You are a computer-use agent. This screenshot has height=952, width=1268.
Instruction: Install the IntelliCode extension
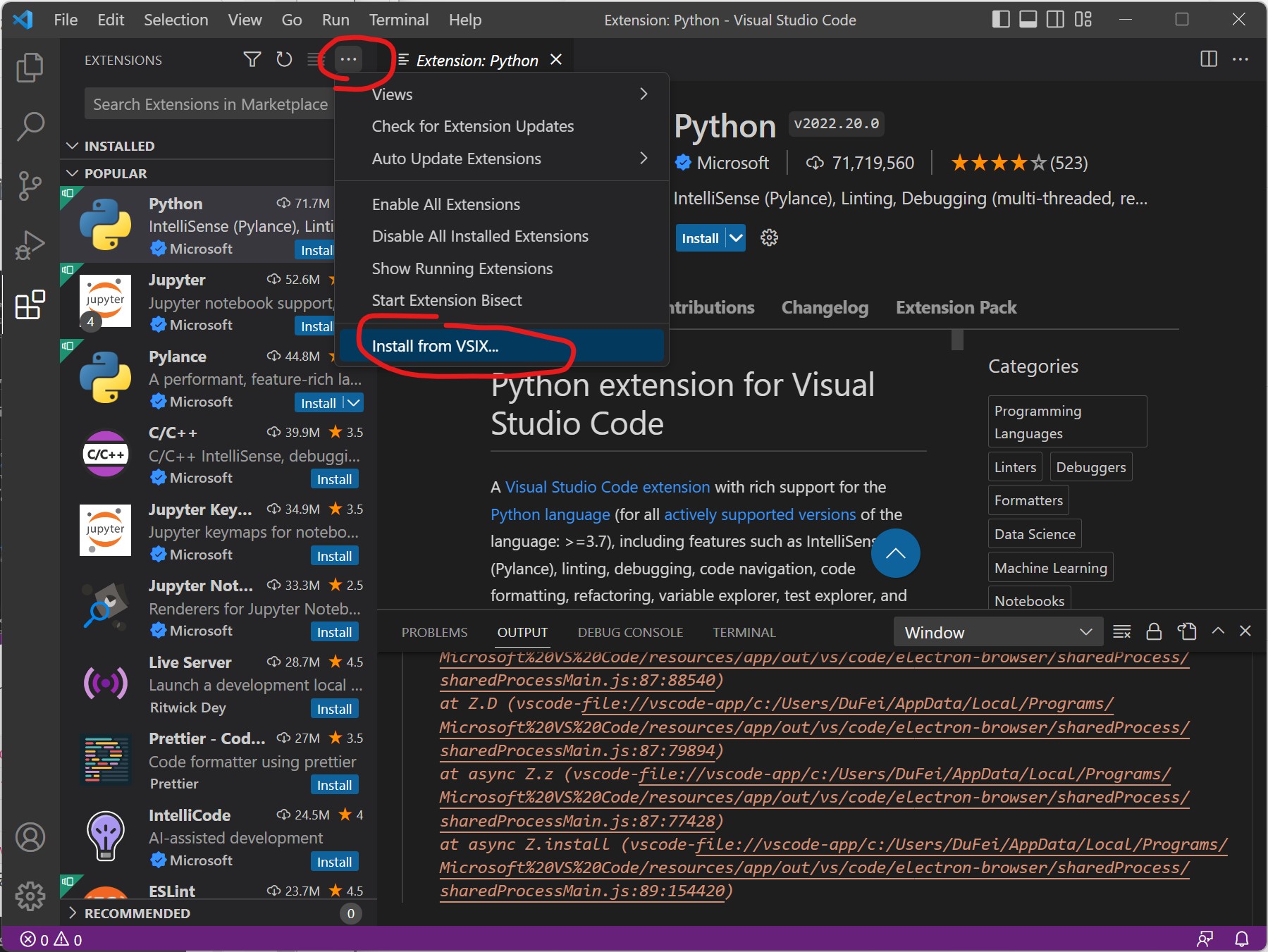click(334, 862)
